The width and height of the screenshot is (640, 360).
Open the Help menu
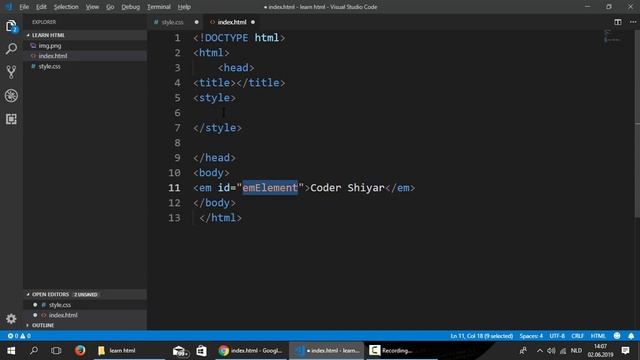[x=184, y=7]
